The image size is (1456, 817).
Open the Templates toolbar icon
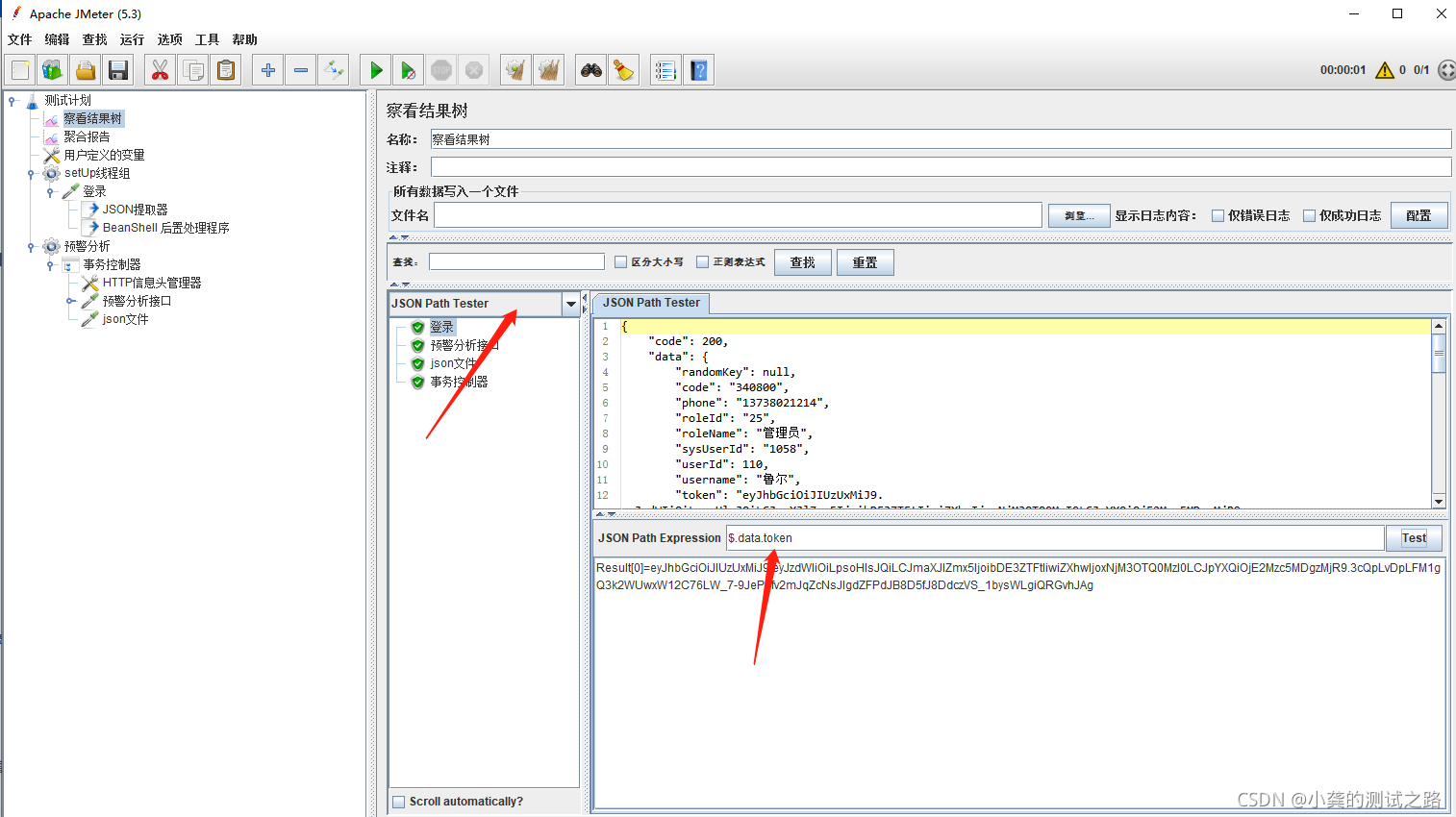click(x=52, y=70)
